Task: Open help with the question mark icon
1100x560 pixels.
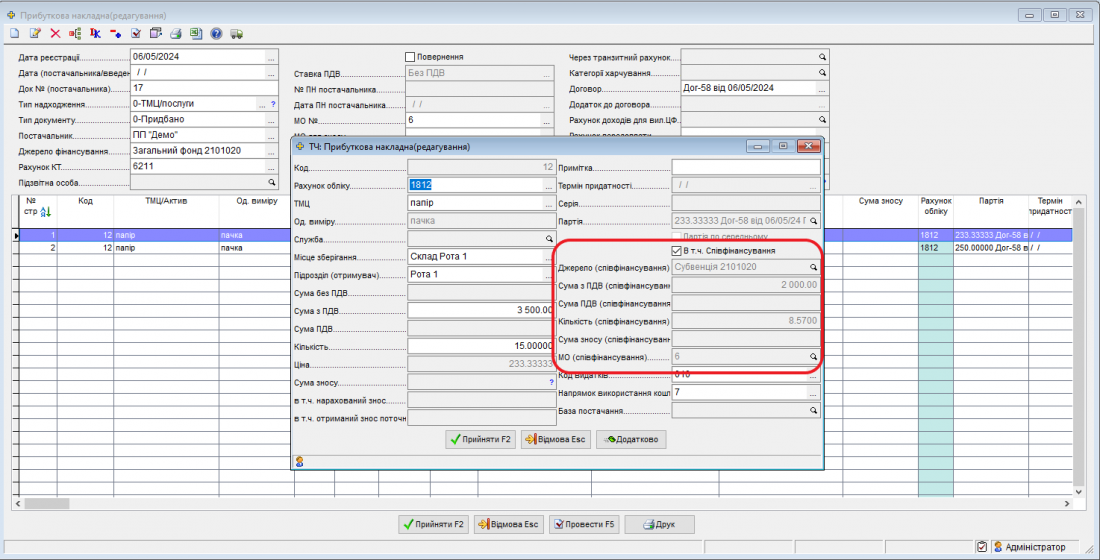Action: 216,33
